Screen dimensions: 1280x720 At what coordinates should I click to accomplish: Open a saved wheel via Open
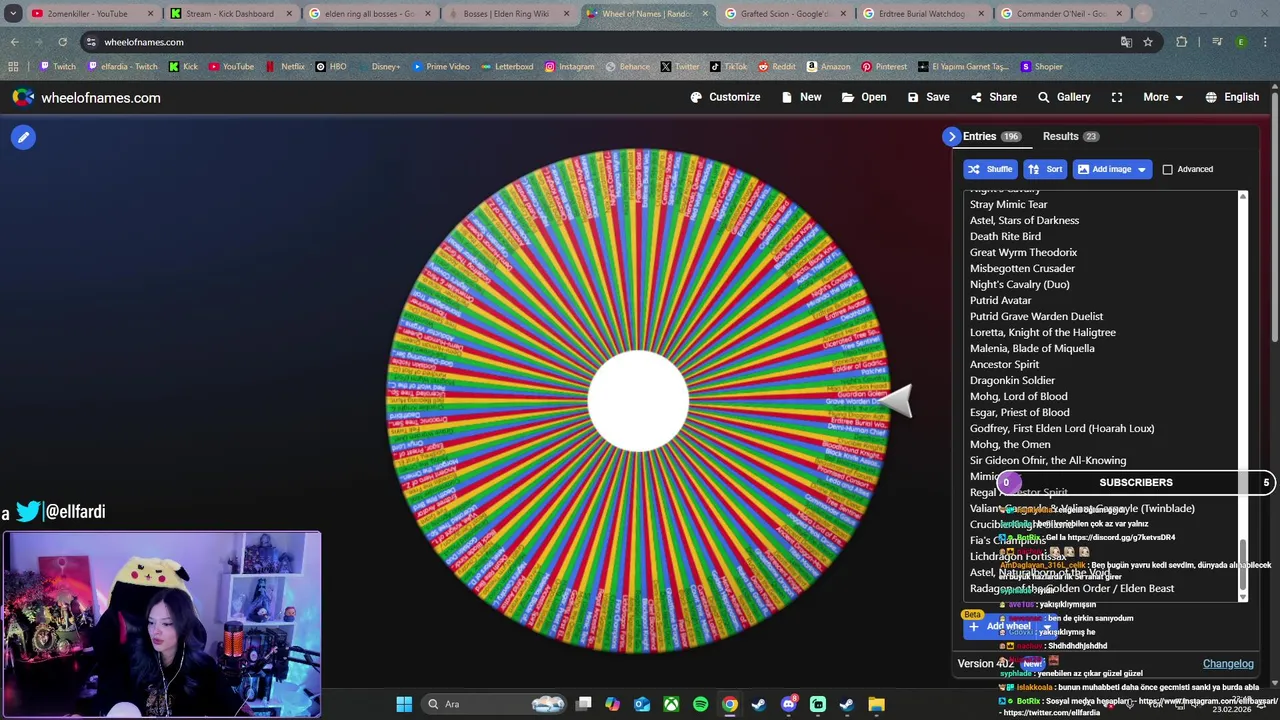tap(864, 97)
